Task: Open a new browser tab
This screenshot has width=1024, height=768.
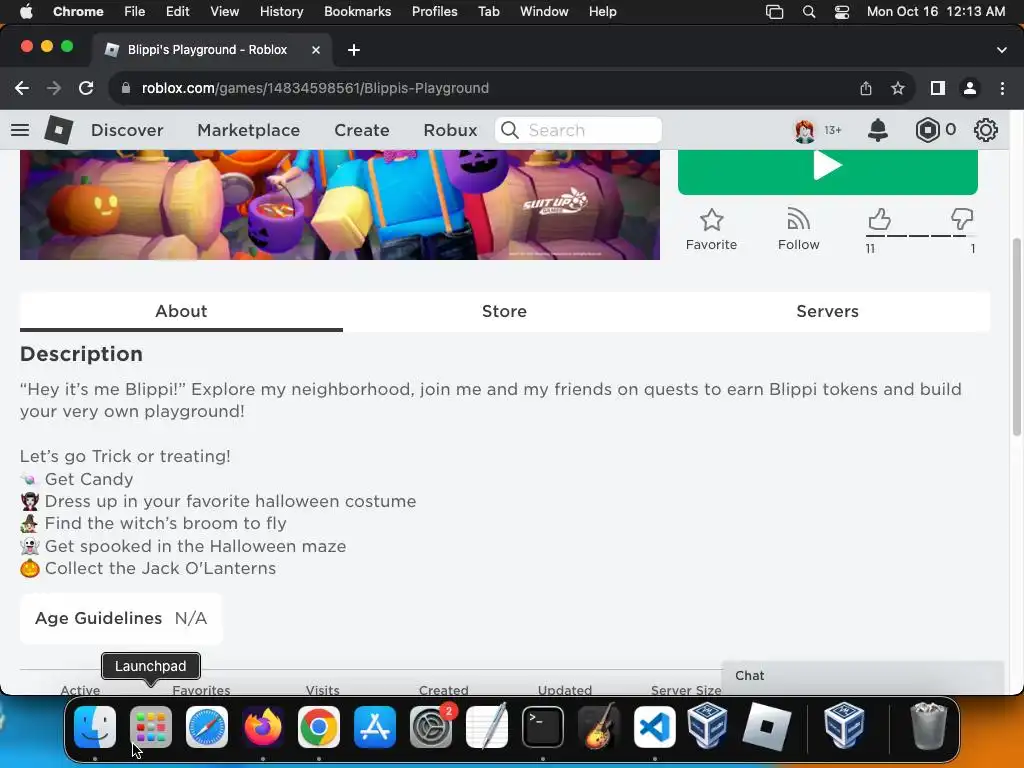Action: [354, 50]
